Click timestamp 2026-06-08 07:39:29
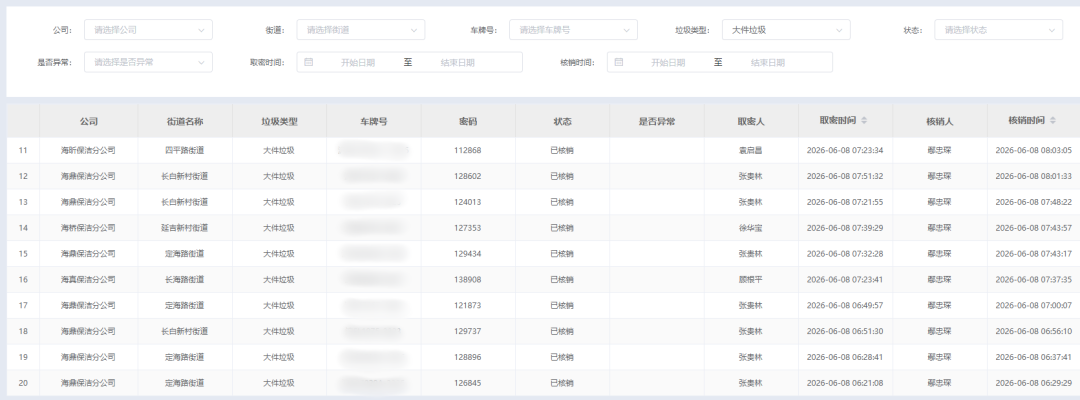 click(x=845, y=228)
